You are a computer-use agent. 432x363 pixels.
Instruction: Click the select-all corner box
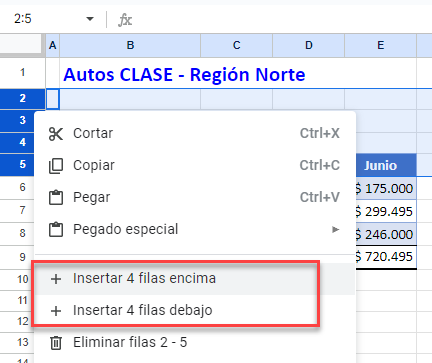tap(22, 45)
